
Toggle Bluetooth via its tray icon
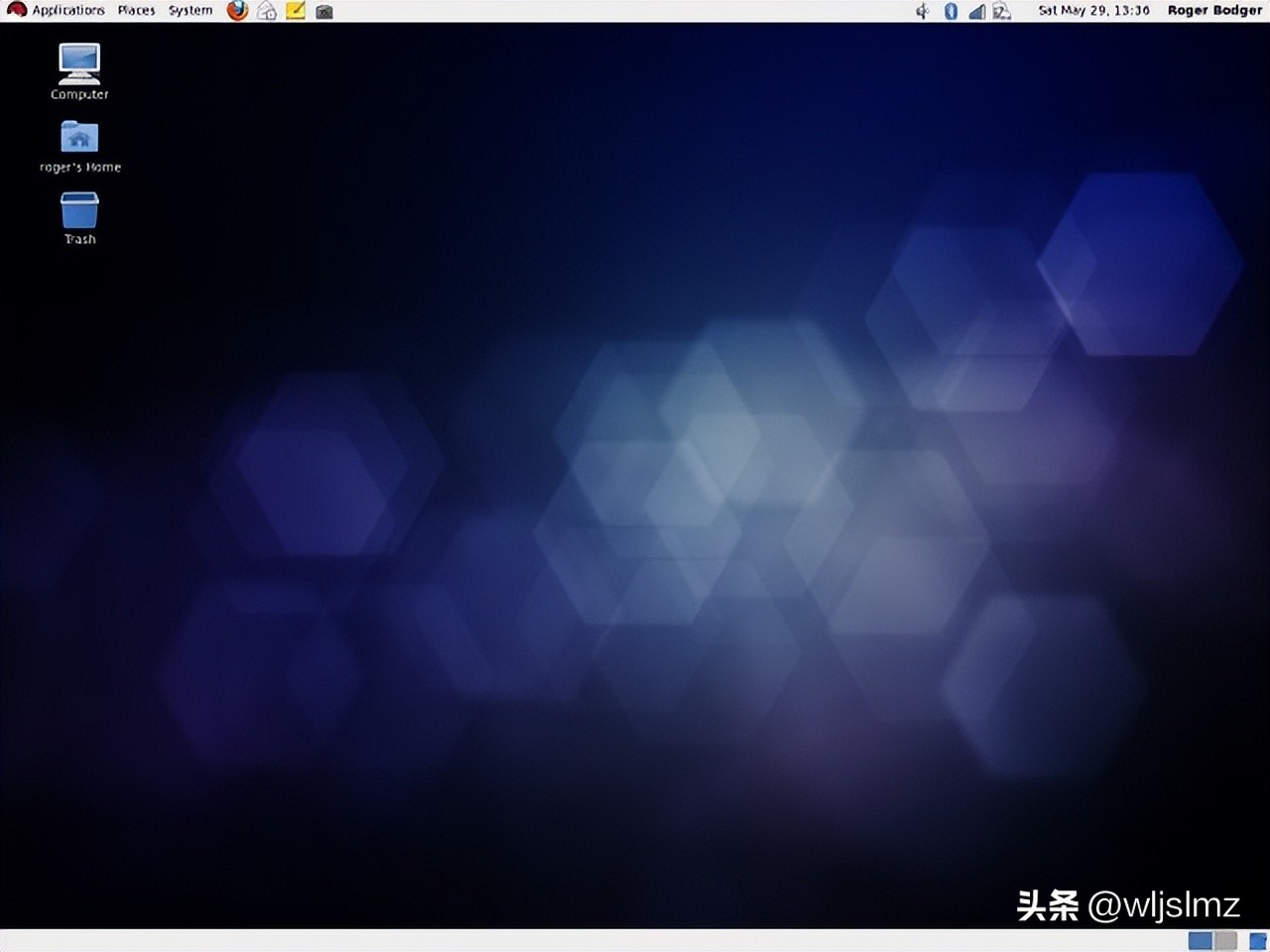(951, 11)
